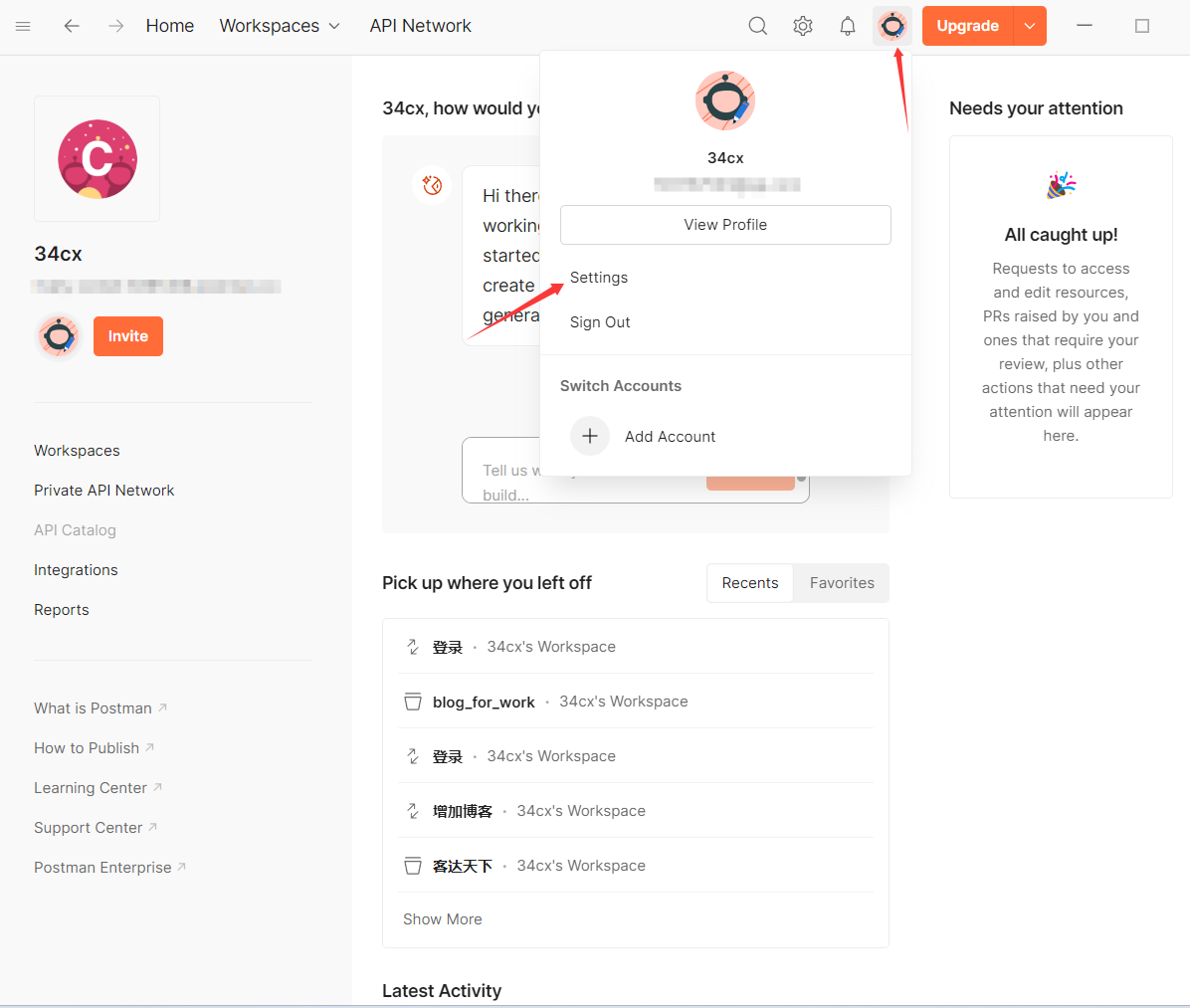Click collection icon beside blog_for_work

[x=413, y=702]
